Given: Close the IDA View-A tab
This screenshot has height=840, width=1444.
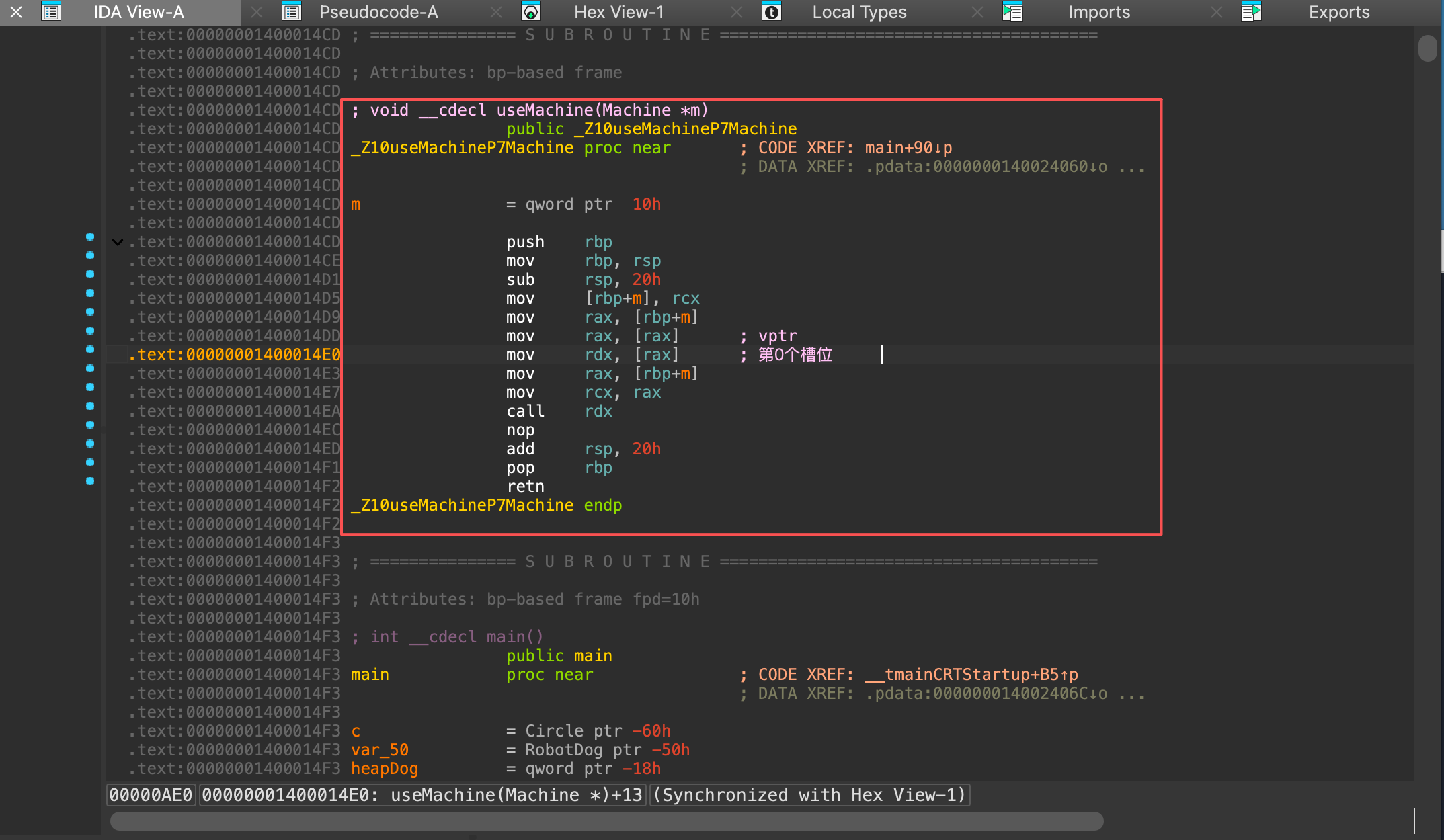Looking at the screenshot, I should point(16,12).
